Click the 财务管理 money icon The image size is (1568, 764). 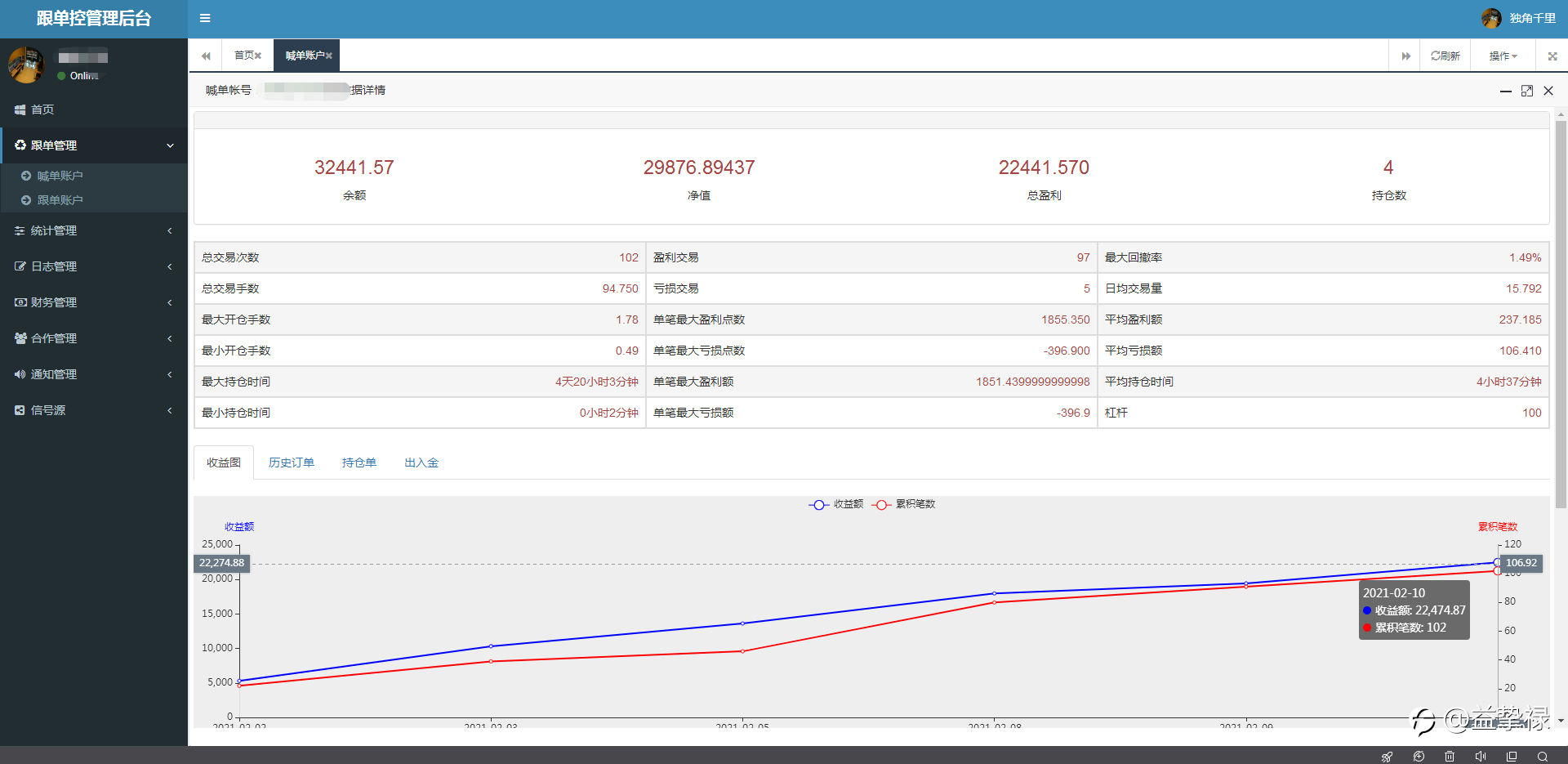click(x=20, y=302)
